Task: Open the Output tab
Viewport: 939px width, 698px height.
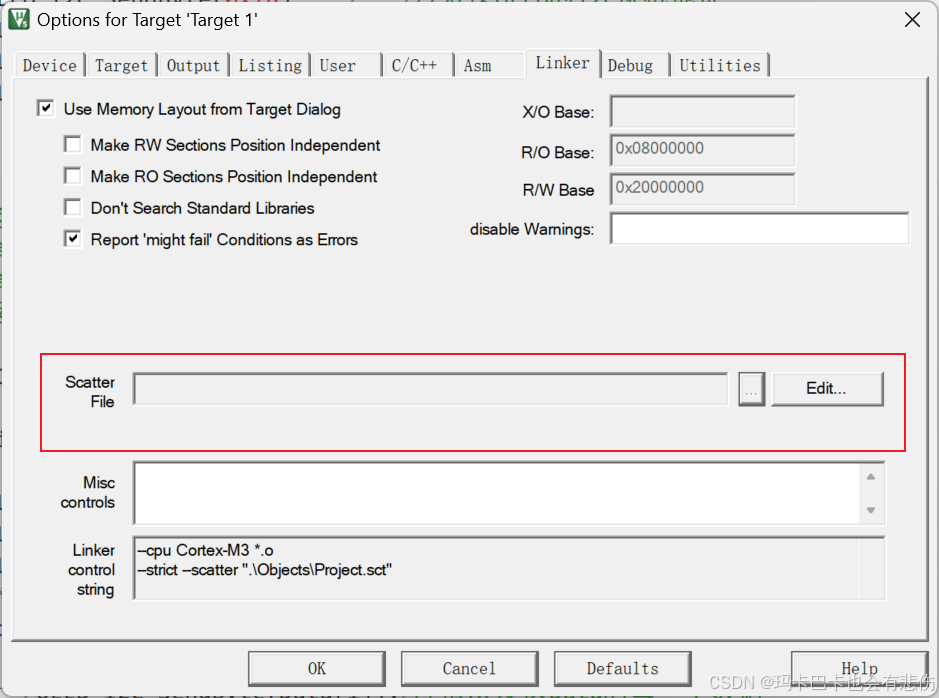Action: [193, 65]
